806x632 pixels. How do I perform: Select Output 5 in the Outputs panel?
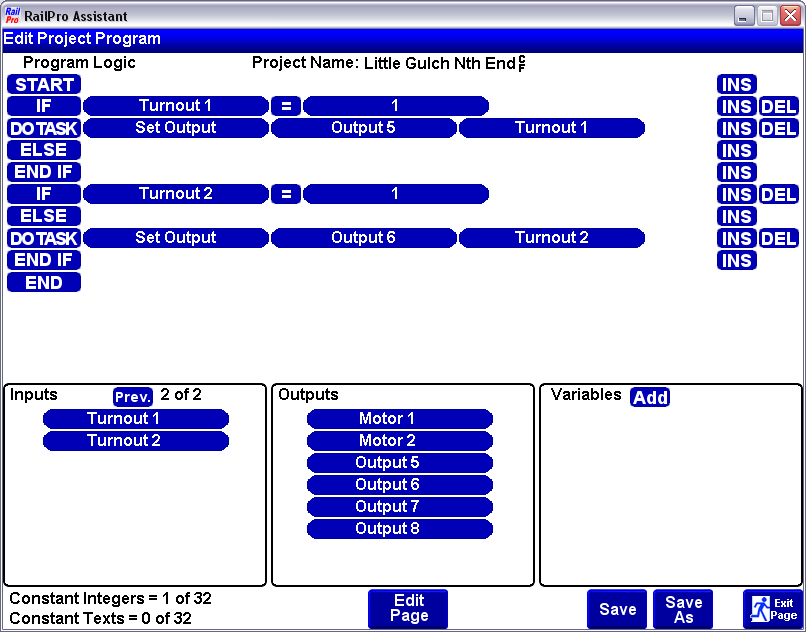[400, 462]
